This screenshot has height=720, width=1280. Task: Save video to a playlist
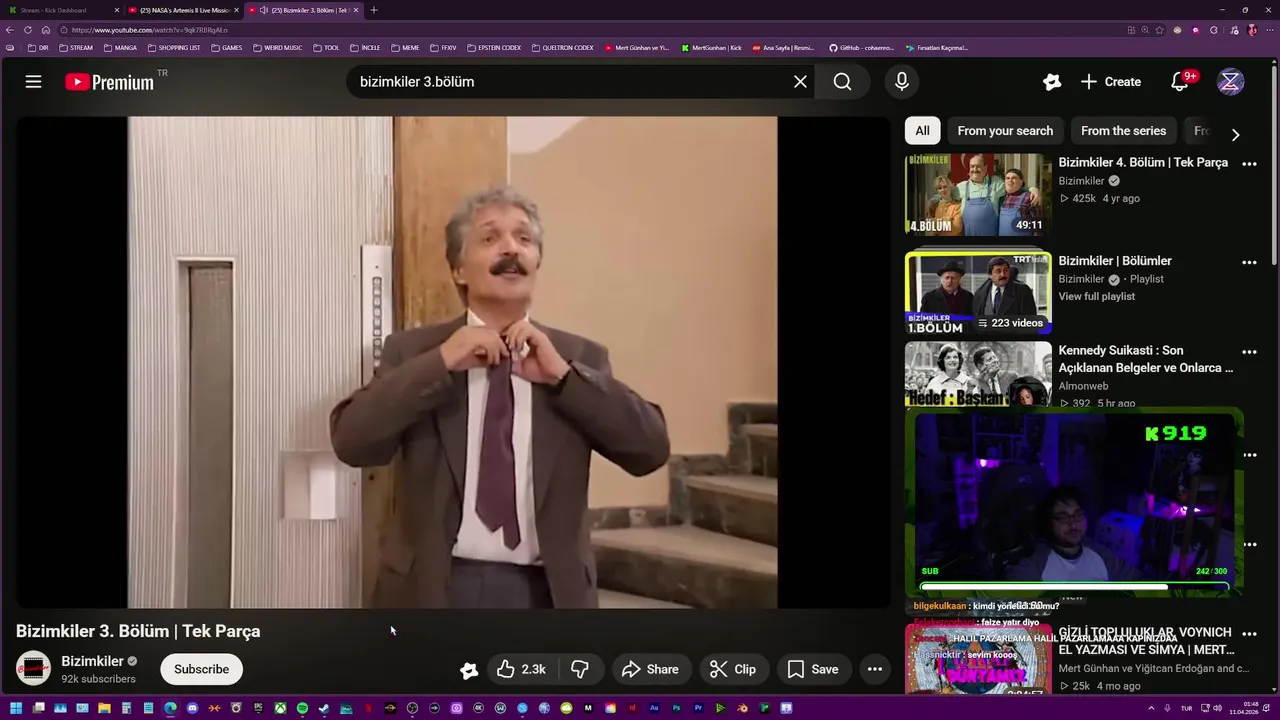[813, 669]
